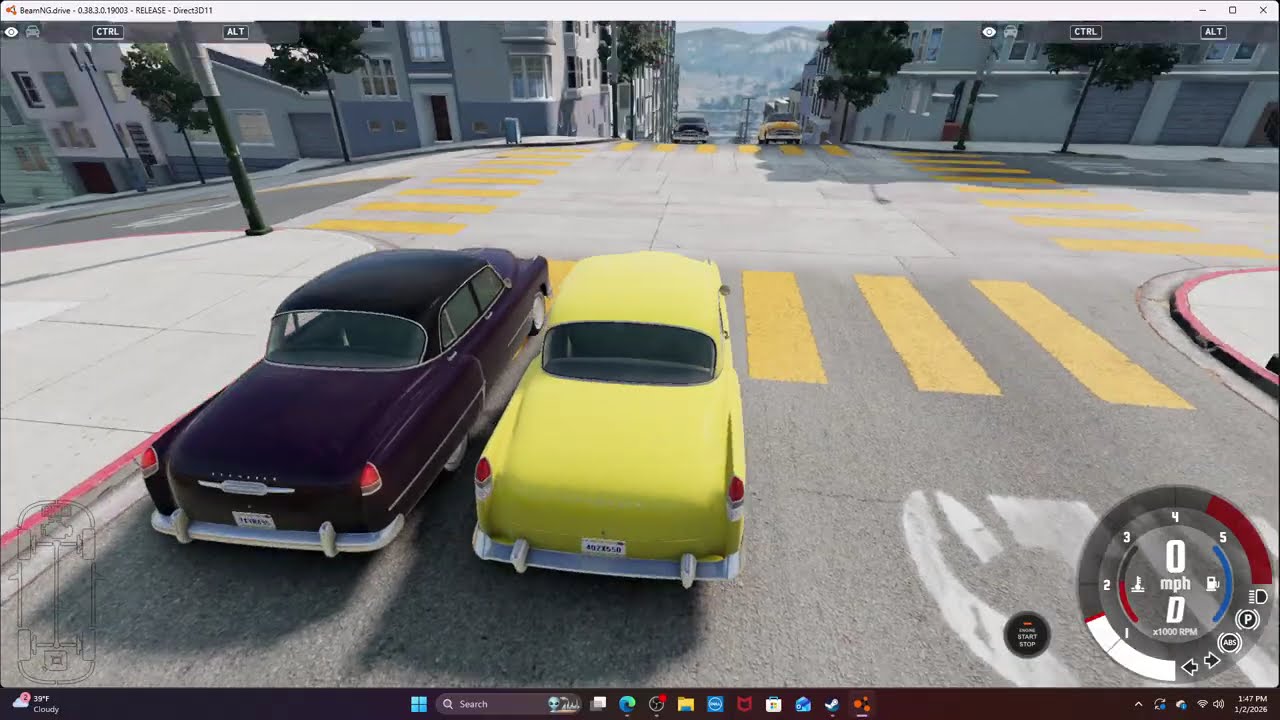
Task: Open the Windows Start menu
Action: click(419, 704)
